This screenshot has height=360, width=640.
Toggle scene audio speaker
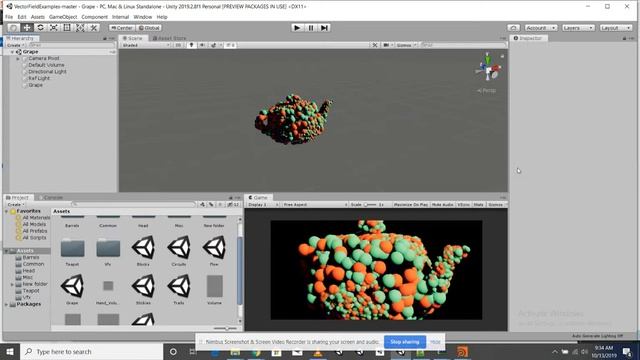click(x=202, y=45)
